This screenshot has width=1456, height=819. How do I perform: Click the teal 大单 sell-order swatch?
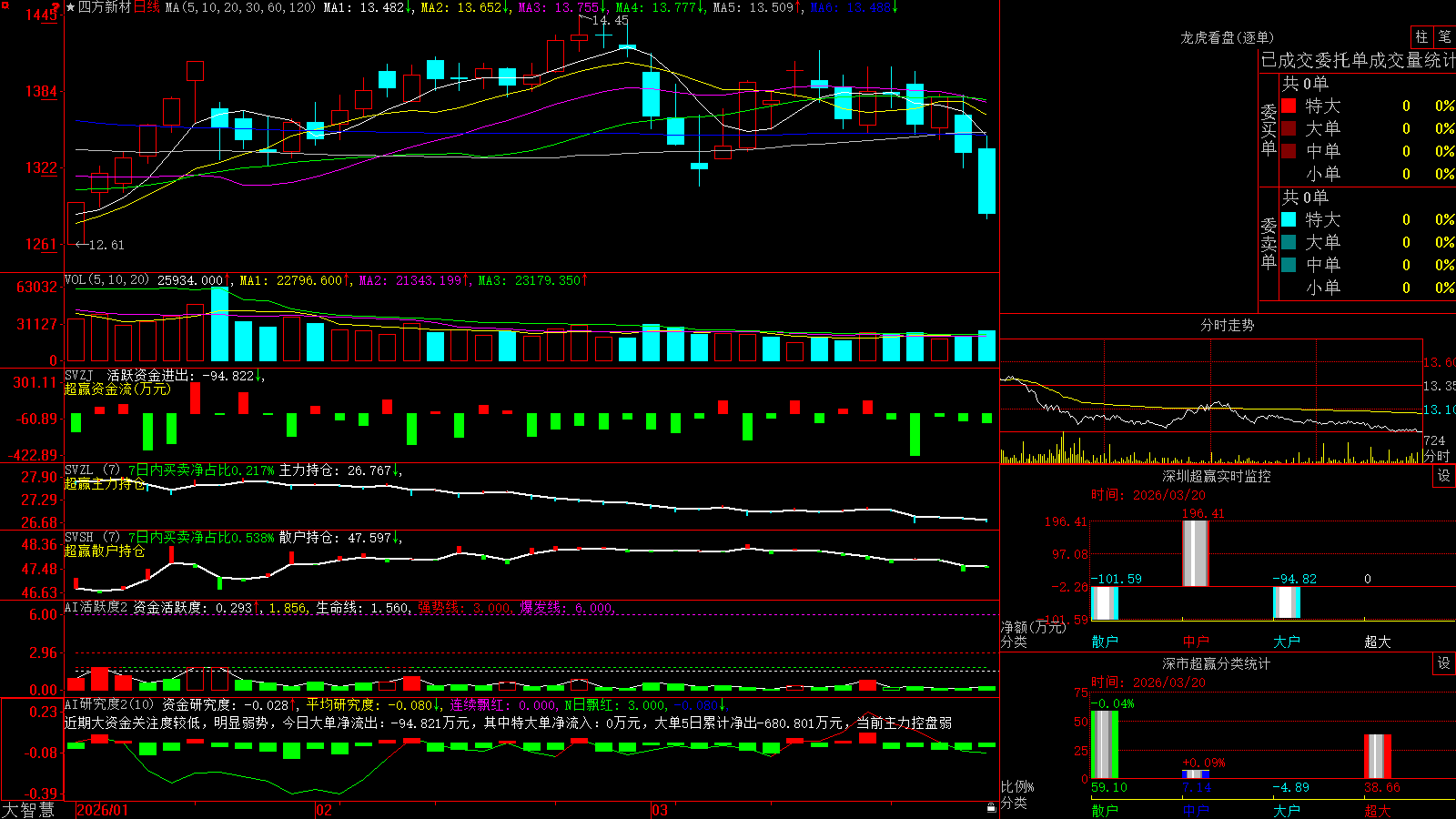point(1289,242)
